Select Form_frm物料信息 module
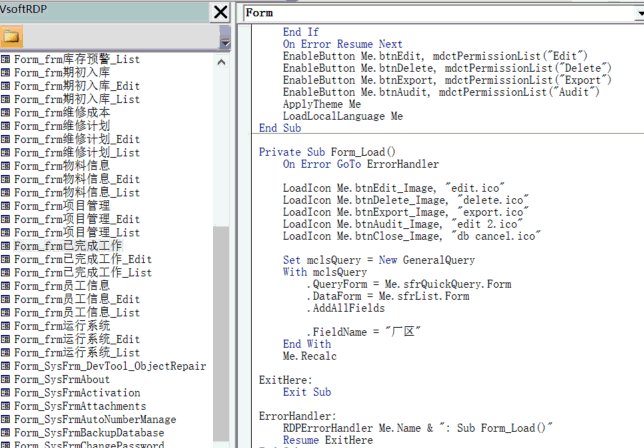This screenshot has width=644, height=448. [x=62, y=166]
